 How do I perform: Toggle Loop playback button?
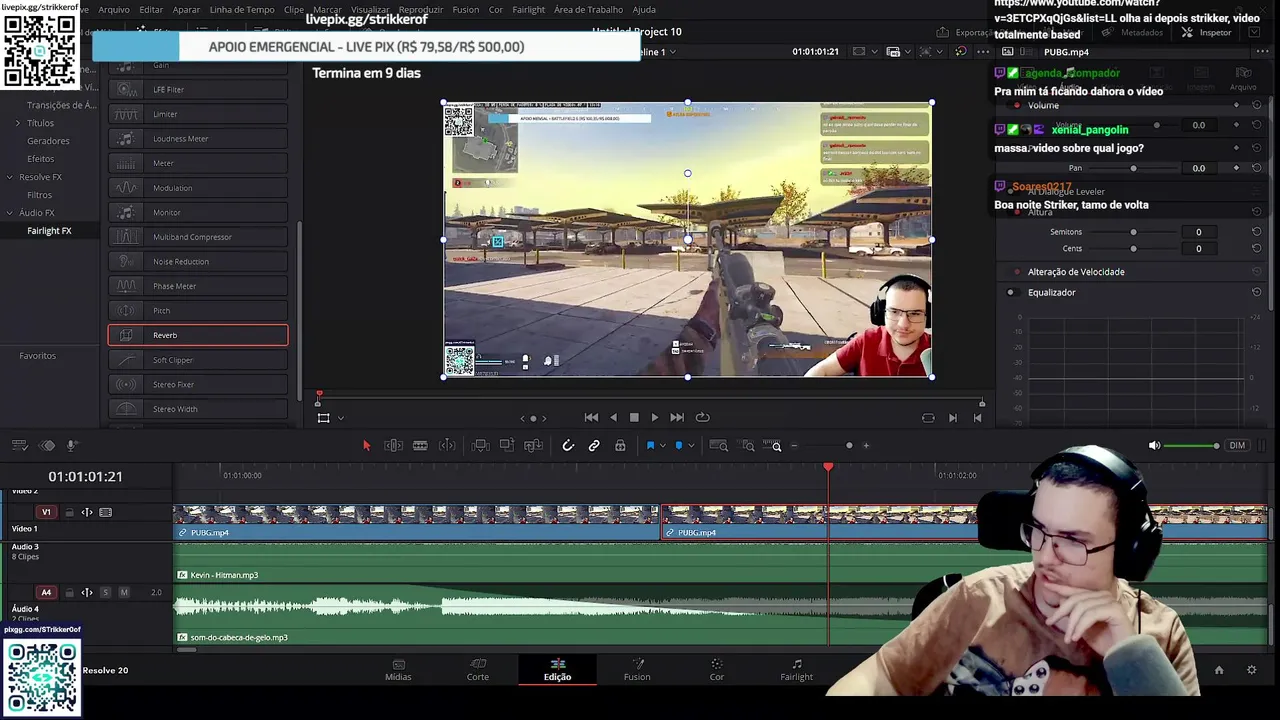(702, 418)
